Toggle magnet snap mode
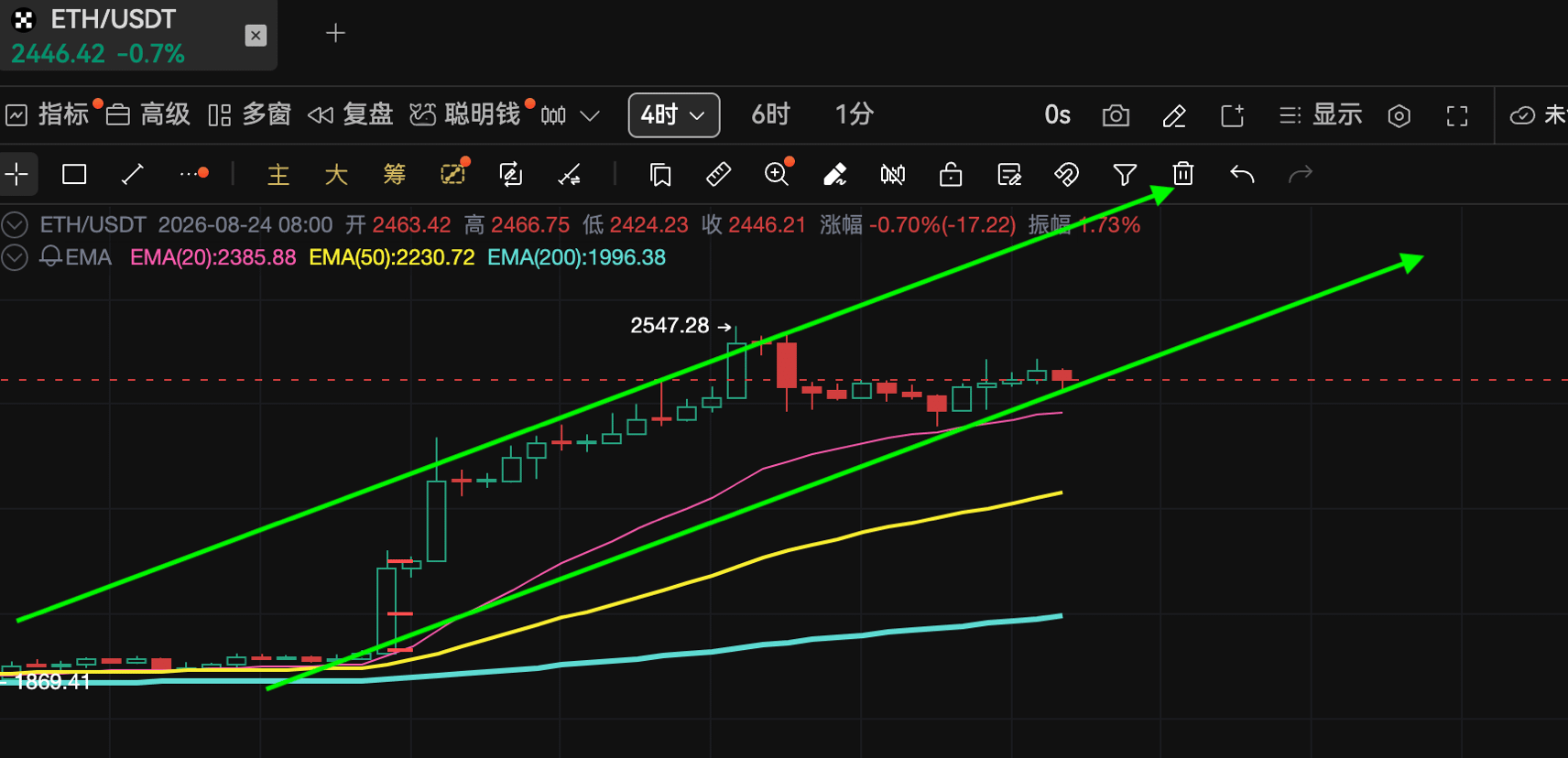The height and width of the screenshot is (758, 1568). point(1067,174)
